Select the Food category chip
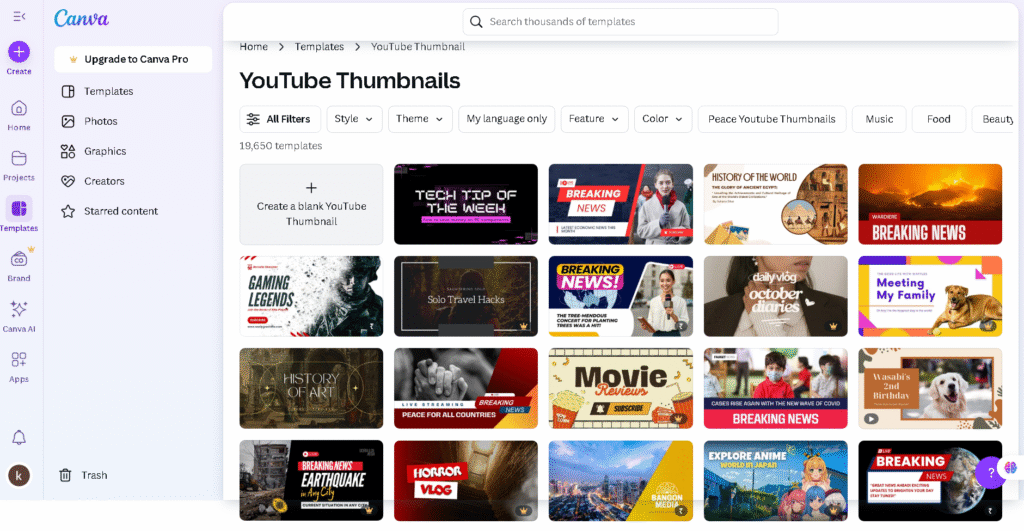This screenshot has height=531, width=1024. pos(938,119)
